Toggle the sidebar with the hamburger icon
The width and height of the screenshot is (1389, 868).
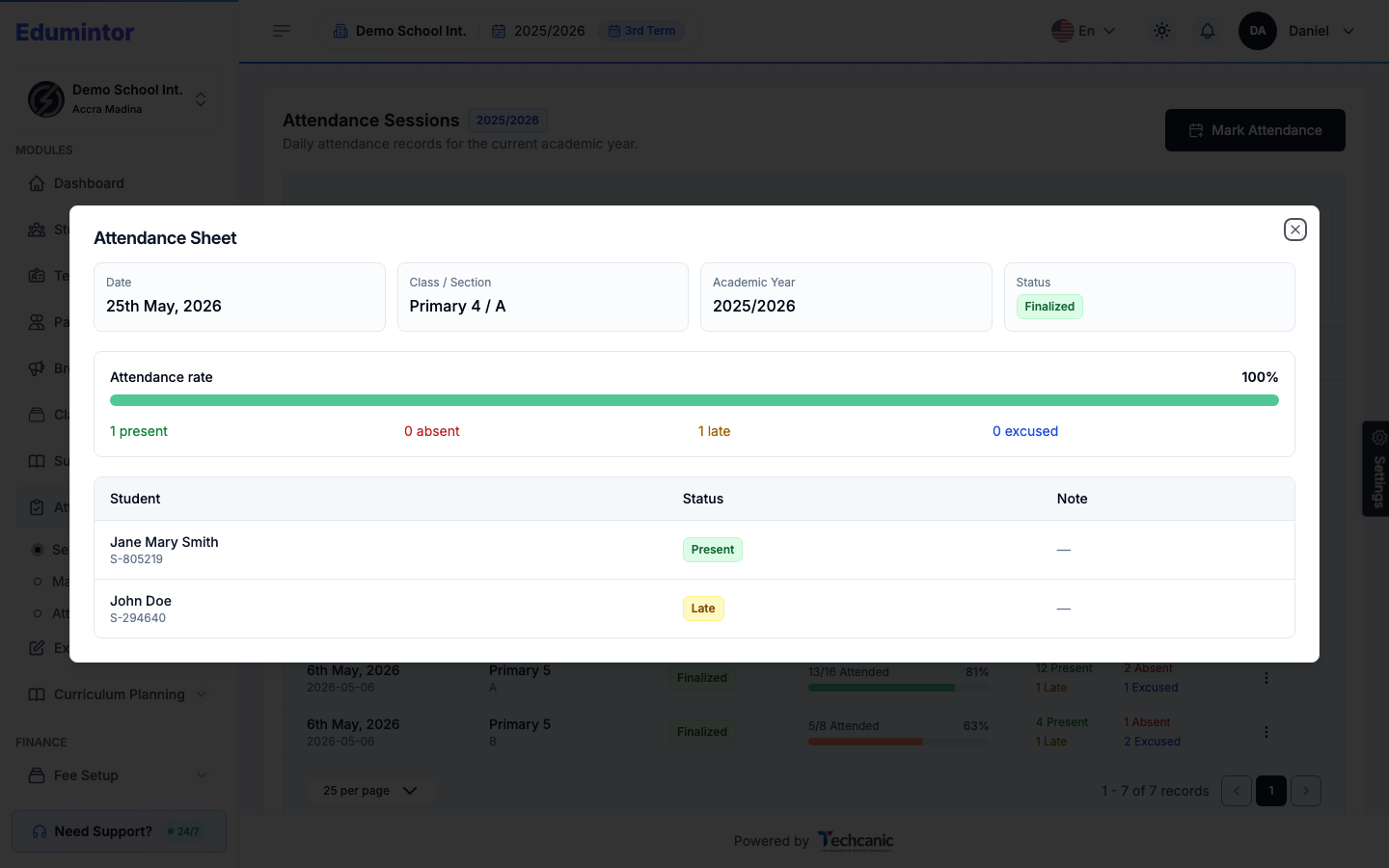(282, 31)
